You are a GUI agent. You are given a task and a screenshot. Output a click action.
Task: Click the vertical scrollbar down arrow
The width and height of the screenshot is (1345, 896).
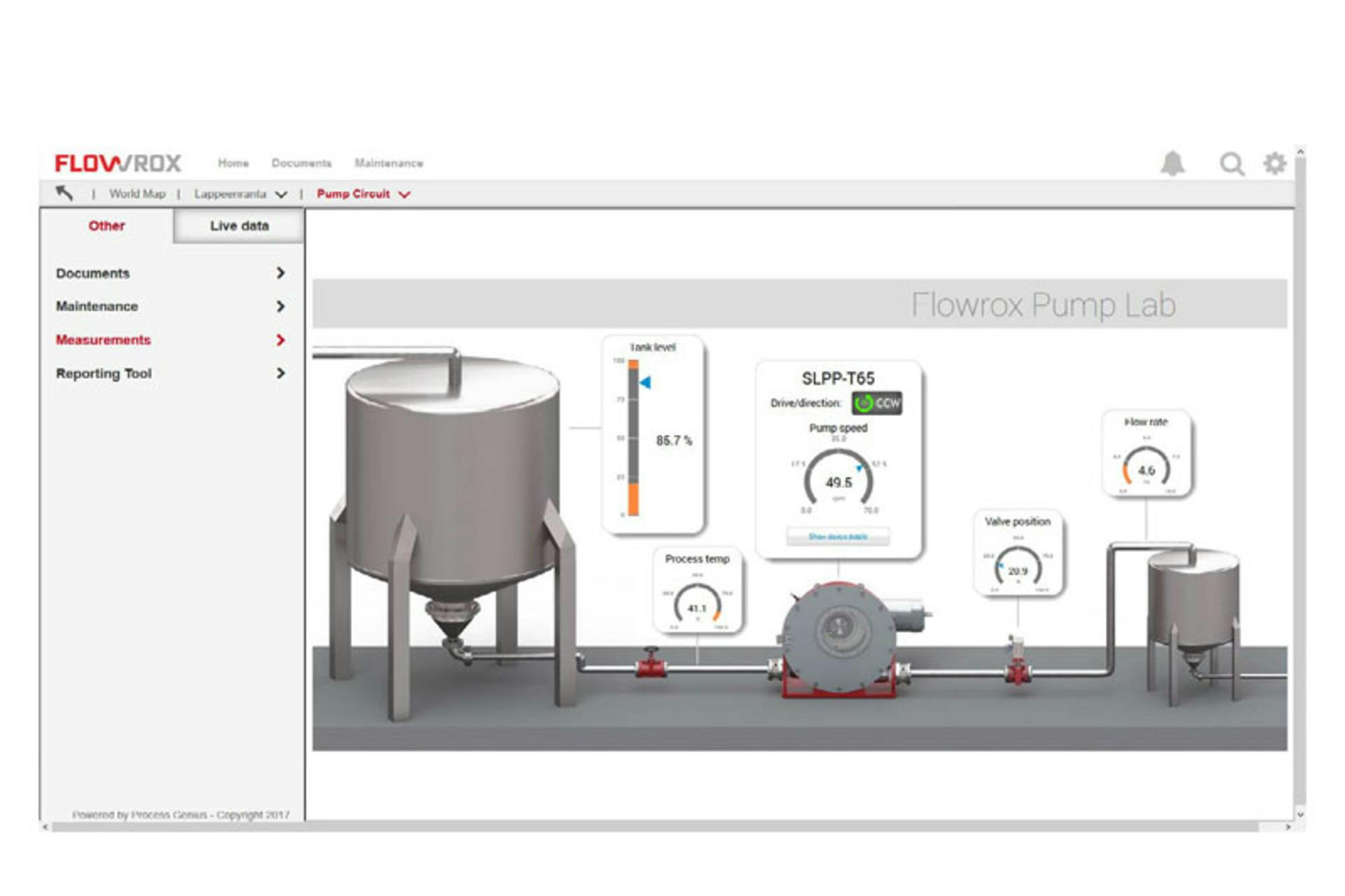(x=1300, y=814)
